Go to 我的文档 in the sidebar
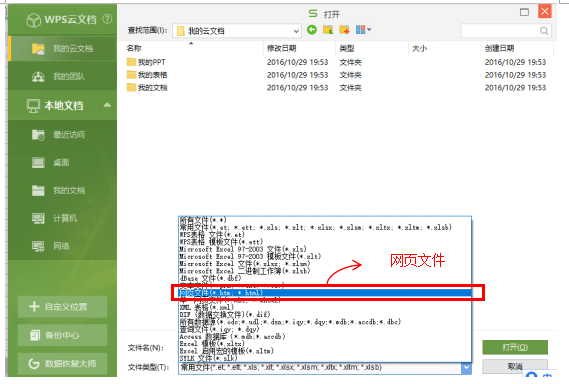This screenshot has width=569, height=384. coord(62,190)
